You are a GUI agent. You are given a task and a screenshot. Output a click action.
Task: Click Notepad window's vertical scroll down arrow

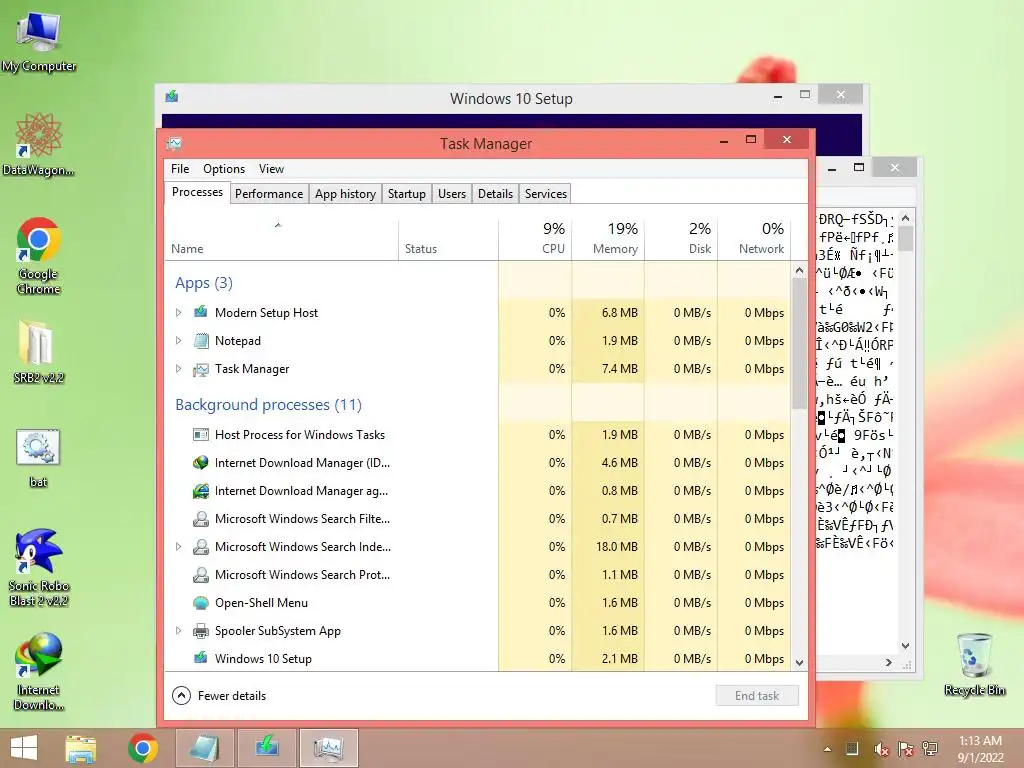click(x=905, y=646)
